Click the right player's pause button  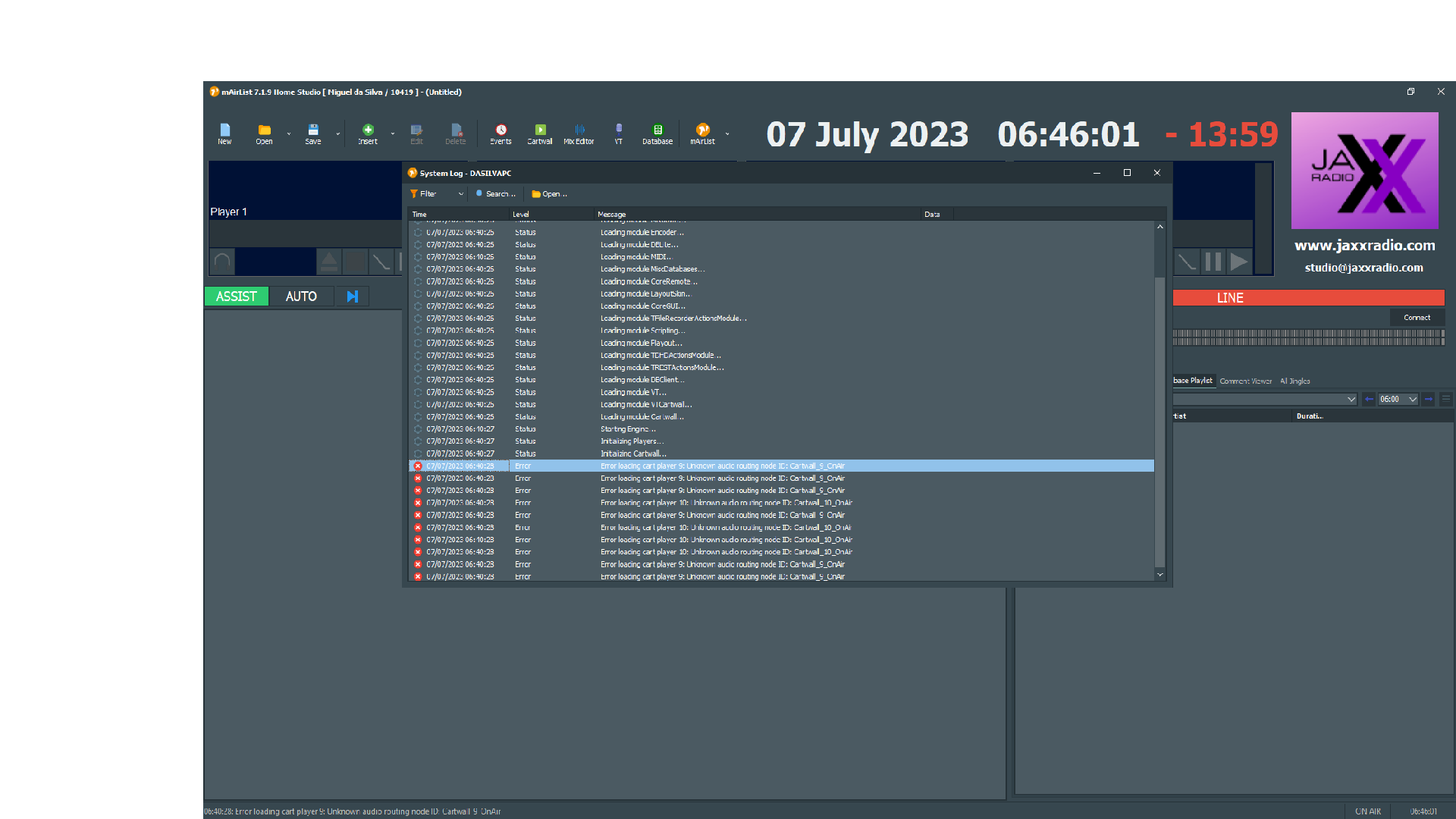pos(1213,262)
